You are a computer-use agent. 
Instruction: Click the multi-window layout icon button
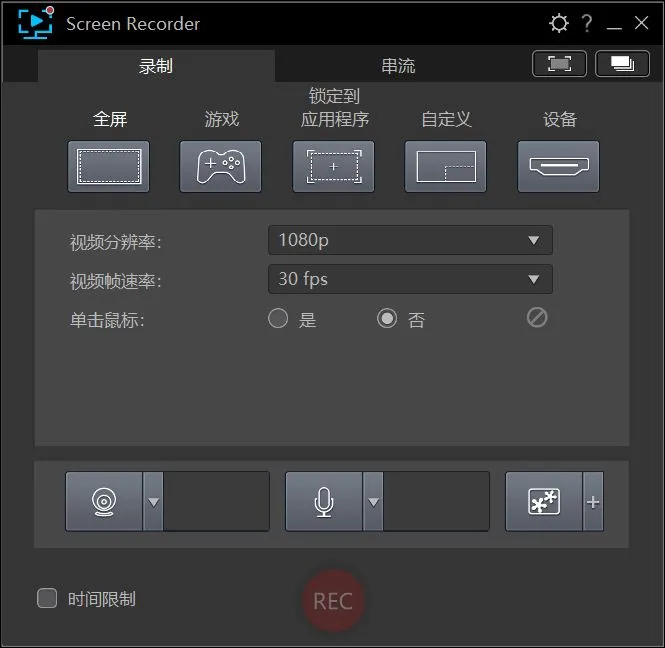[x=622, y=64]
